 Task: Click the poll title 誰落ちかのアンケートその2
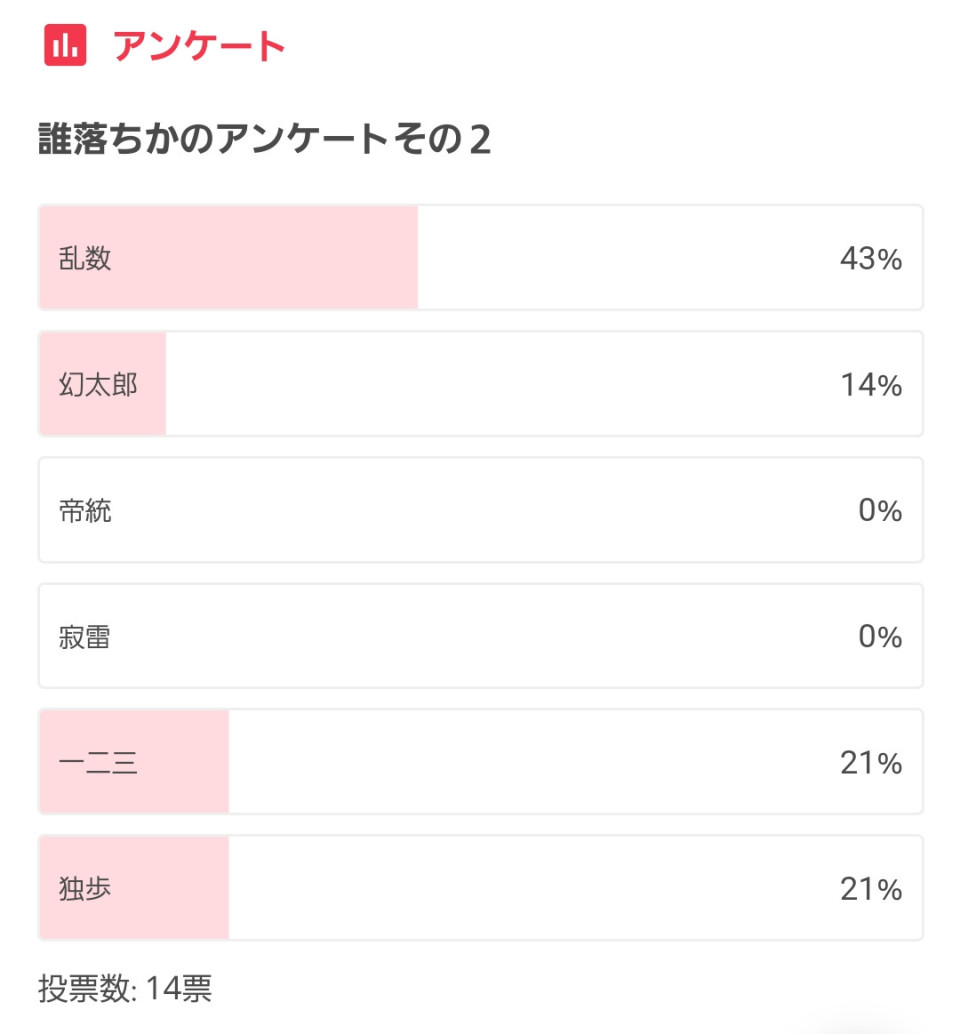click(x=264, y=139)
